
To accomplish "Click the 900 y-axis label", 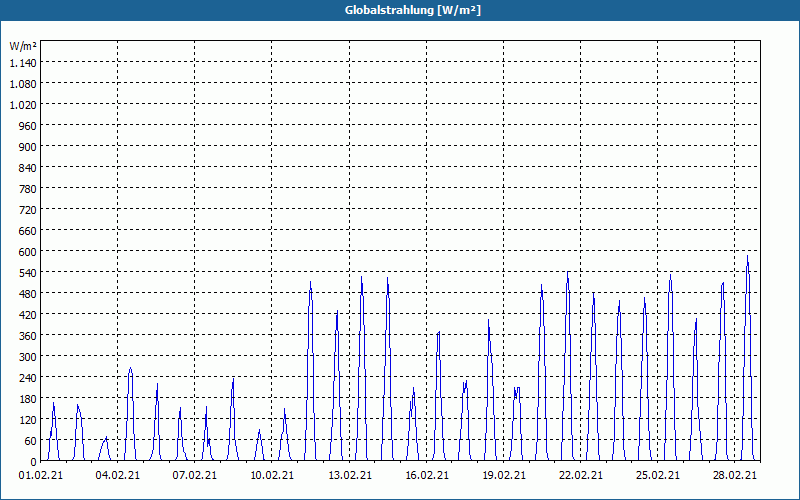I will click(x=28, y=146).
